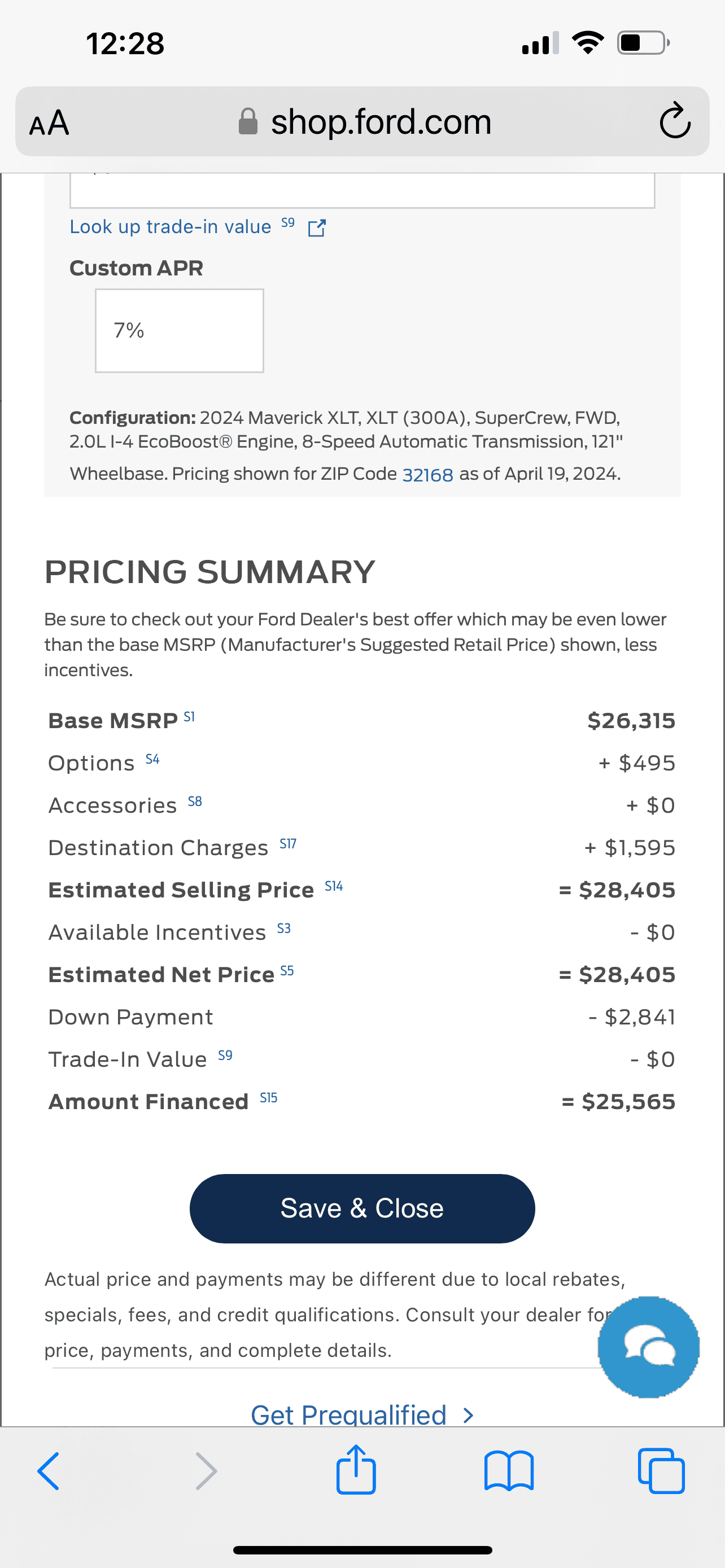Open the Safari tabs overview icon
Viewport: 725px width, 1568px height.
pyautogui.click(x=661, y=1470)
